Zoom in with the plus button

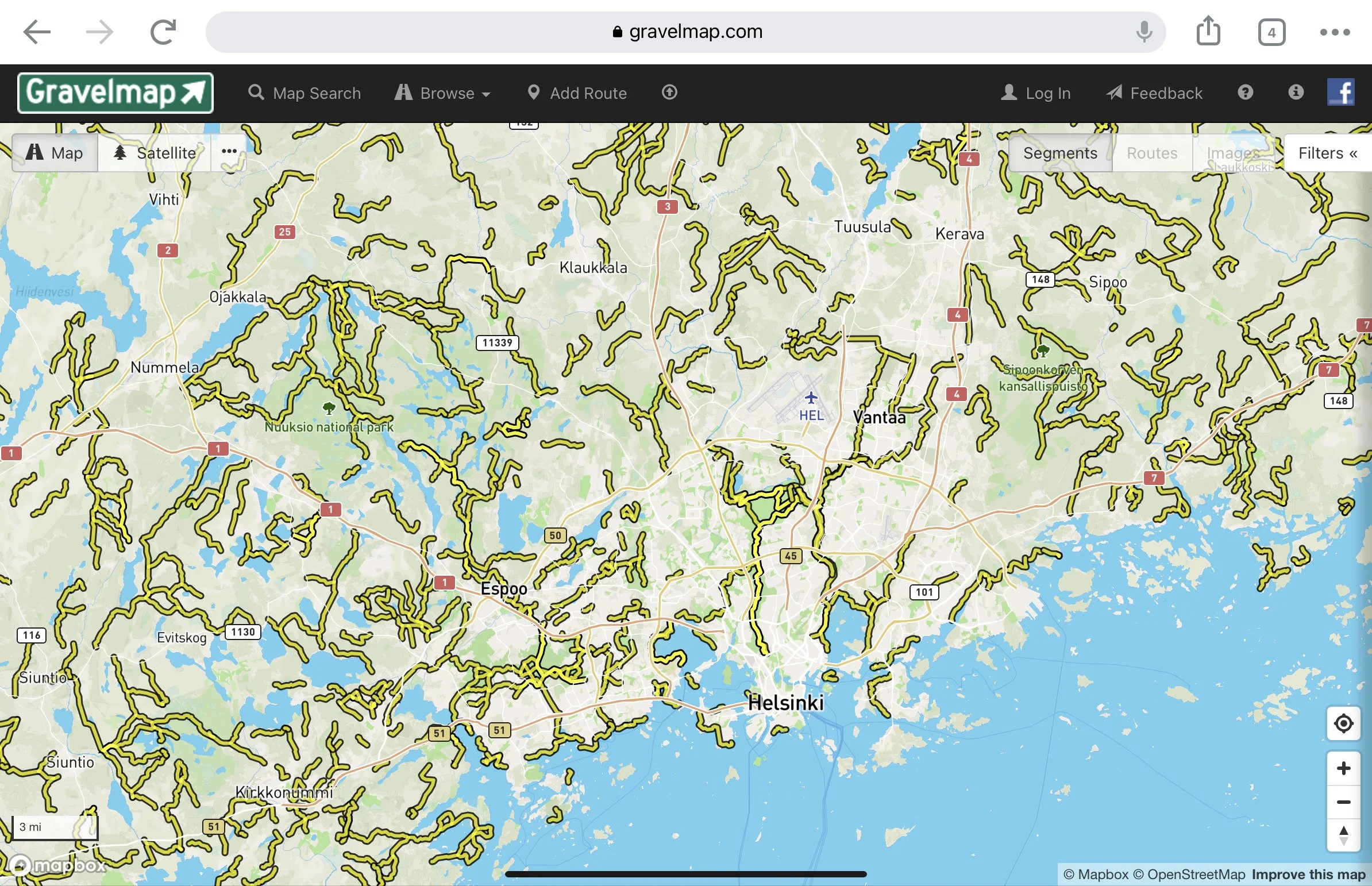pyautogui.click(x=1343, y=768)
